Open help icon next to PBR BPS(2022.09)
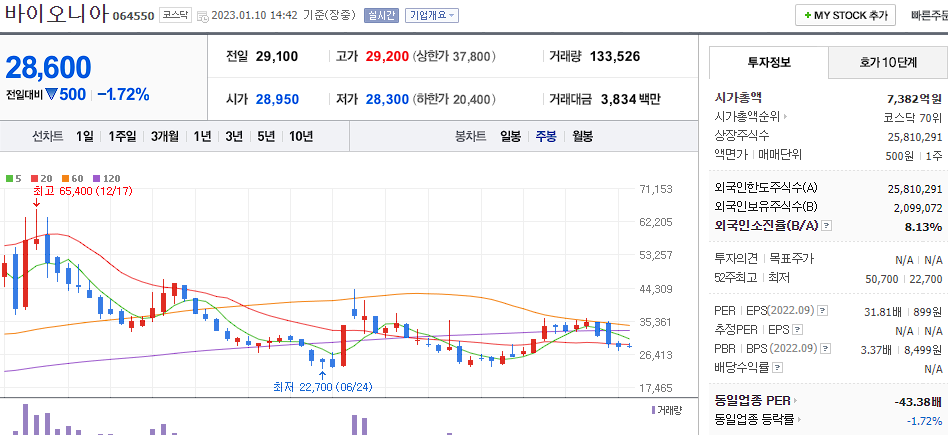 tap(825, 349)
